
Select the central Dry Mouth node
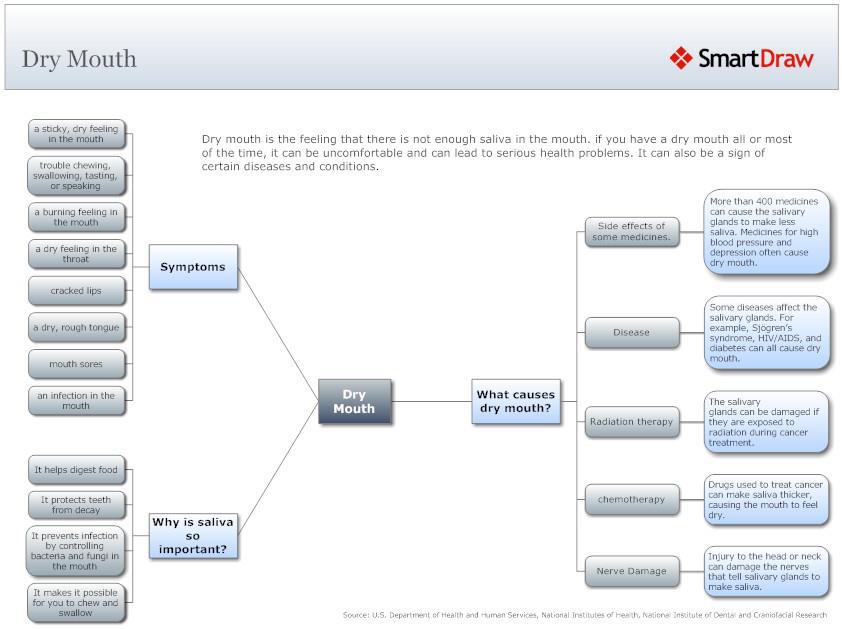[x=354, y=402]
